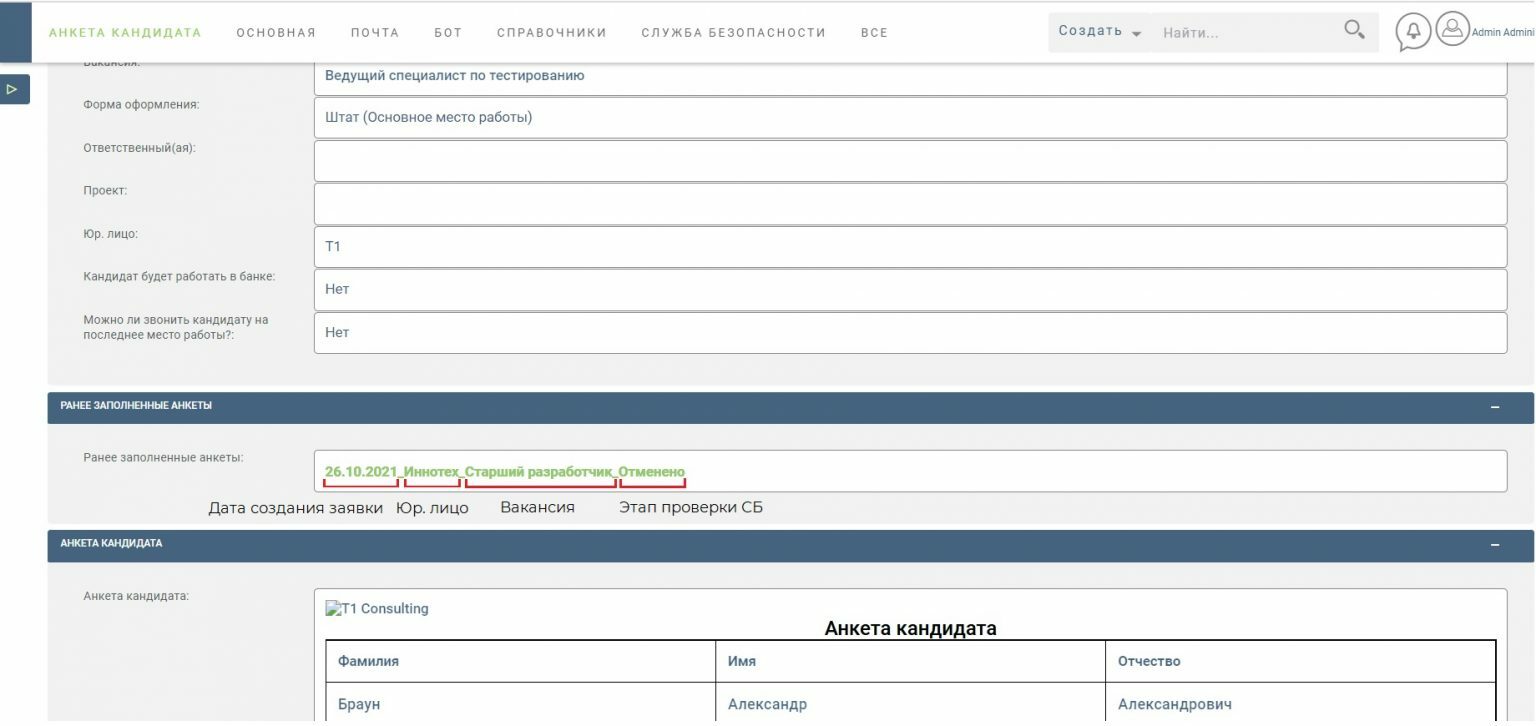Open the Бот menu item

(448, 33)
